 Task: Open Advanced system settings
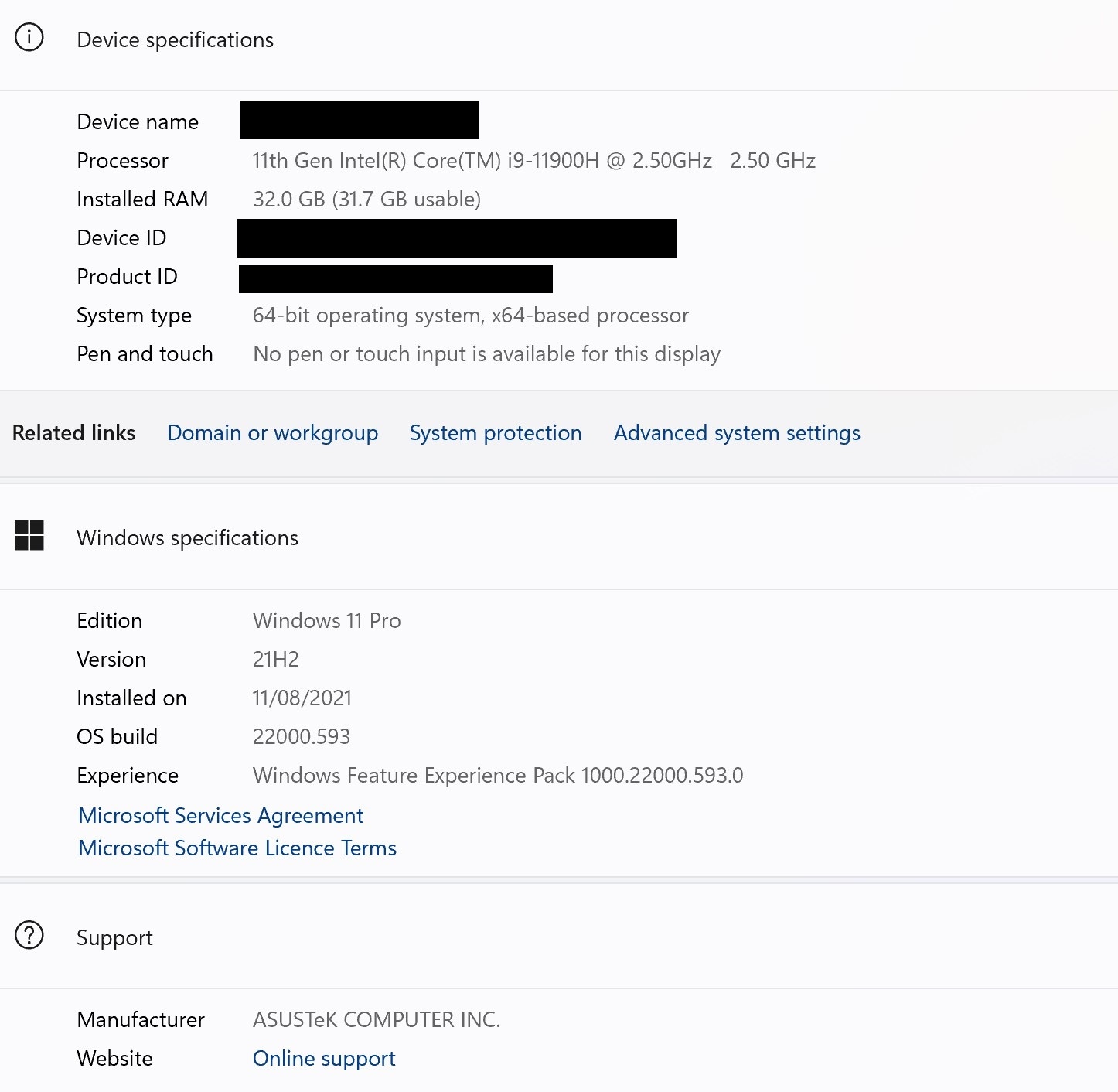click(737, 433)
